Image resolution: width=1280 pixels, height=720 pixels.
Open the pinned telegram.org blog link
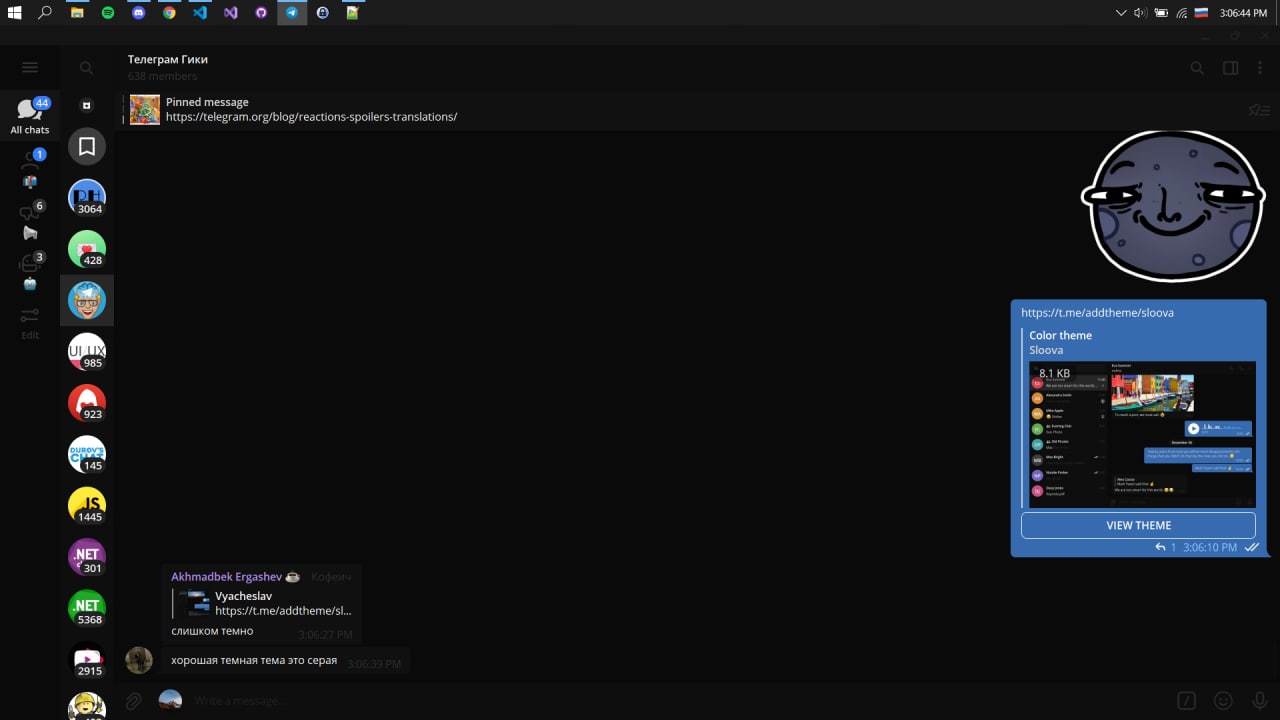[312, 117]
